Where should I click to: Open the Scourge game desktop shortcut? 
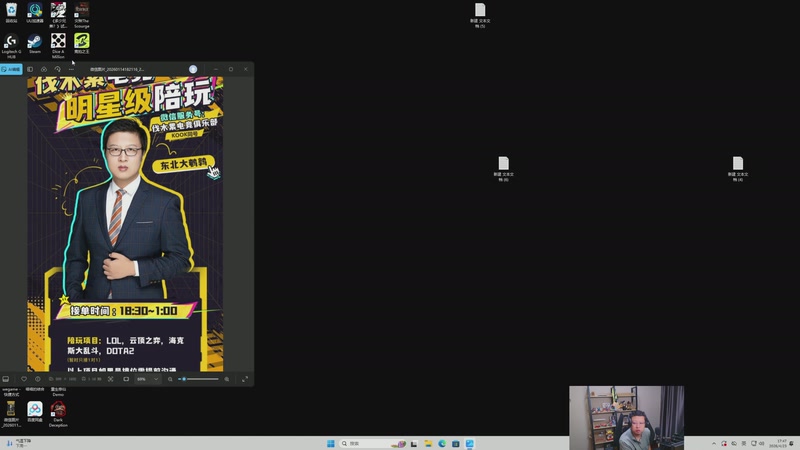pos(82,15)
